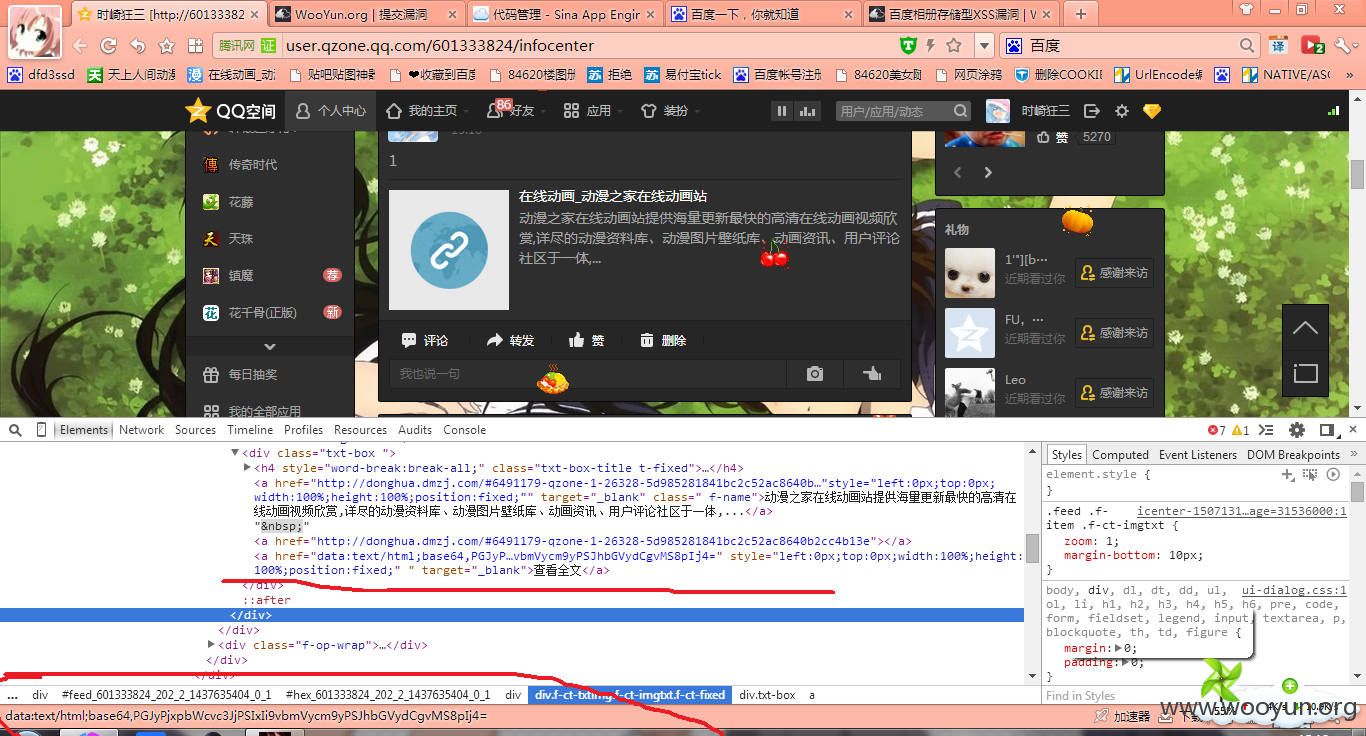Open DevTools settings gear
Screen dimensions: 1366x736
1297,430
